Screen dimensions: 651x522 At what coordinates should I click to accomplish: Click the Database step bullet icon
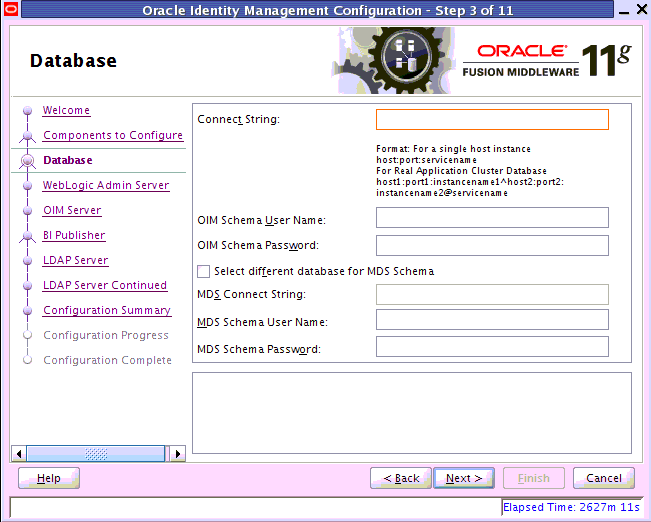click(27, 160)
